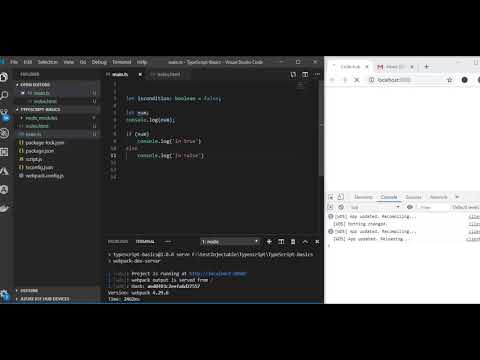
Task: Open the Go menu
Action: (x=83, y=62)
